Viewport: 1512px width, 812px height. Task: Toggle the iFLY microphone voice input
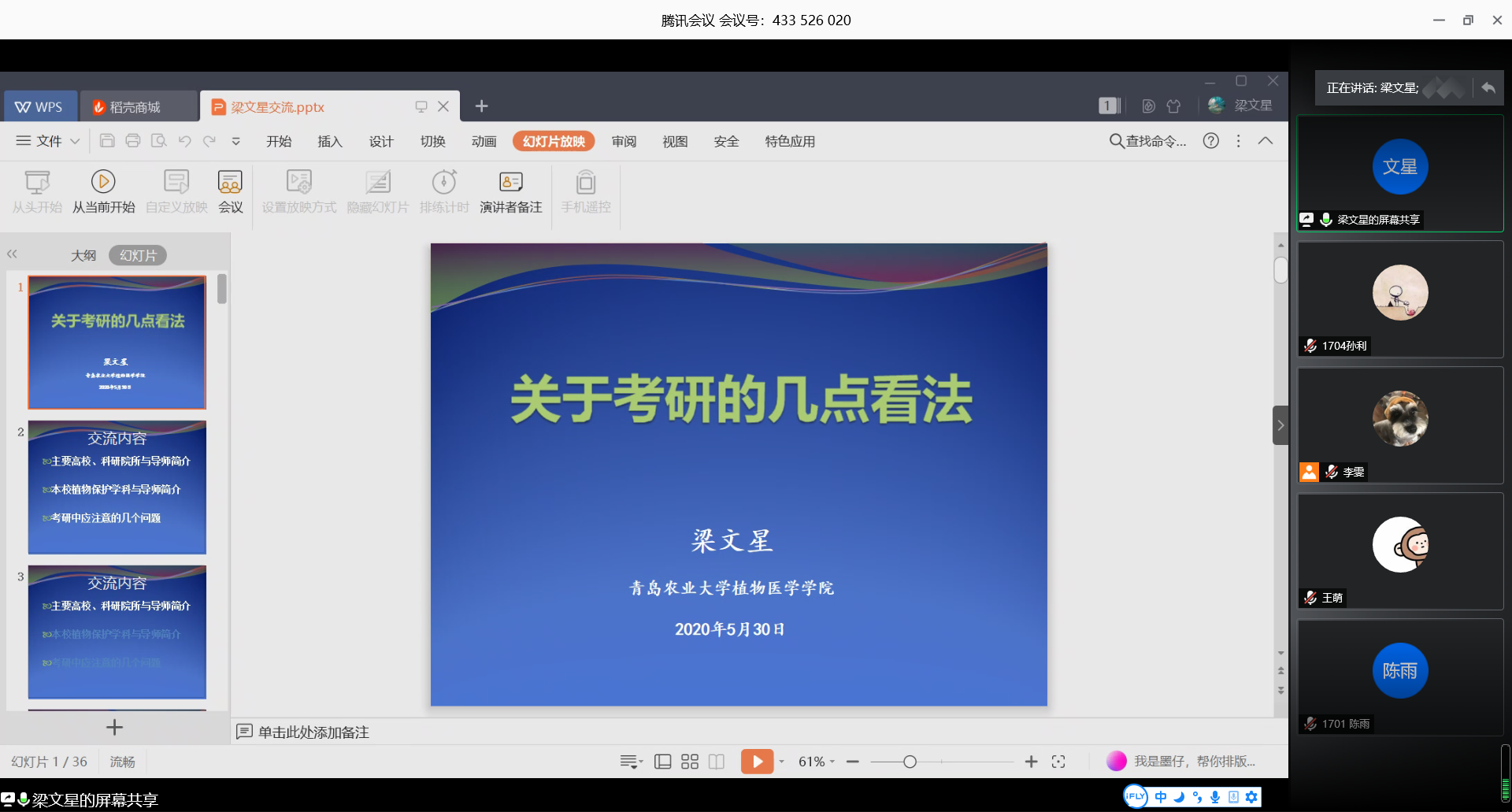tap(1215, 797)
